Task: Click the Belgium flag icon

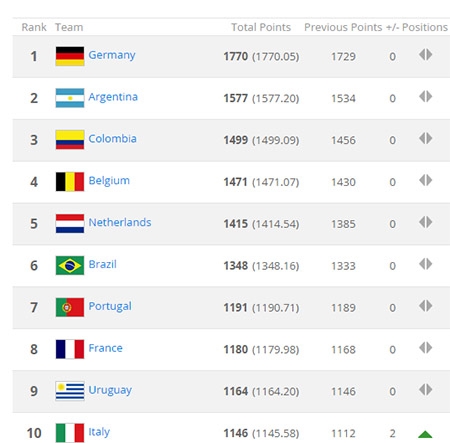Action: (70, 182)
